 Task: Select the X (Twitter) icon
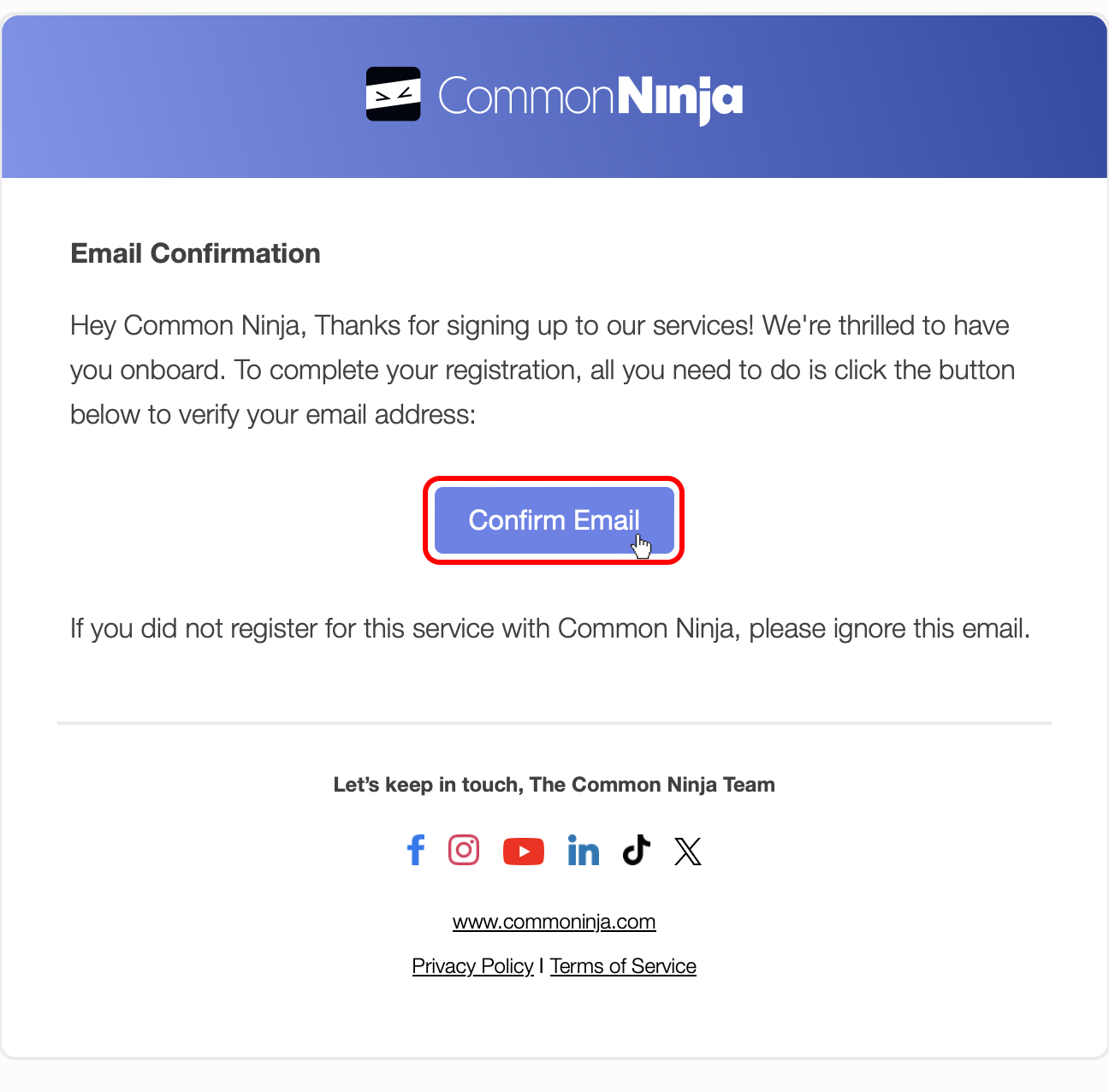(x=688, y=851)
